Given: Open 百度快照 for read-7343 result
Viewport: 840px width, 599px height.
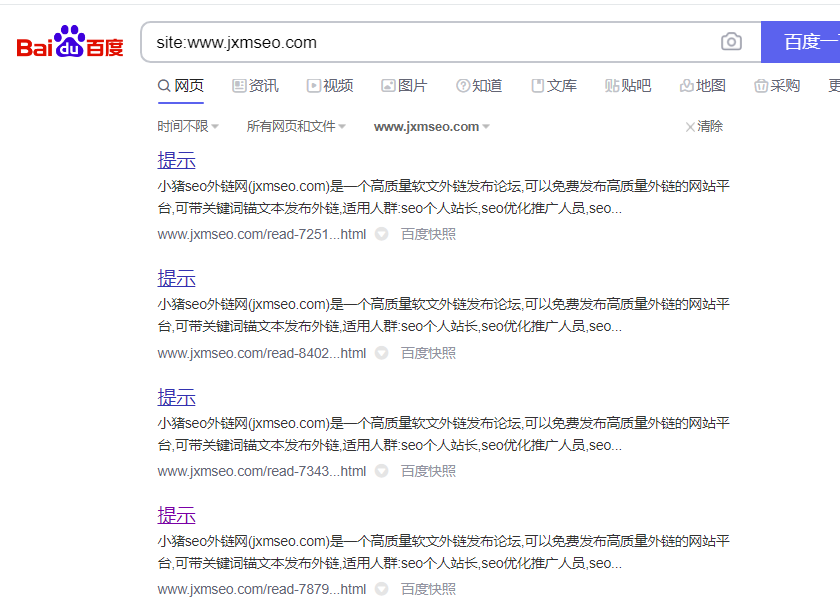Looking at the screenshot, I should [x=429, y=471].
